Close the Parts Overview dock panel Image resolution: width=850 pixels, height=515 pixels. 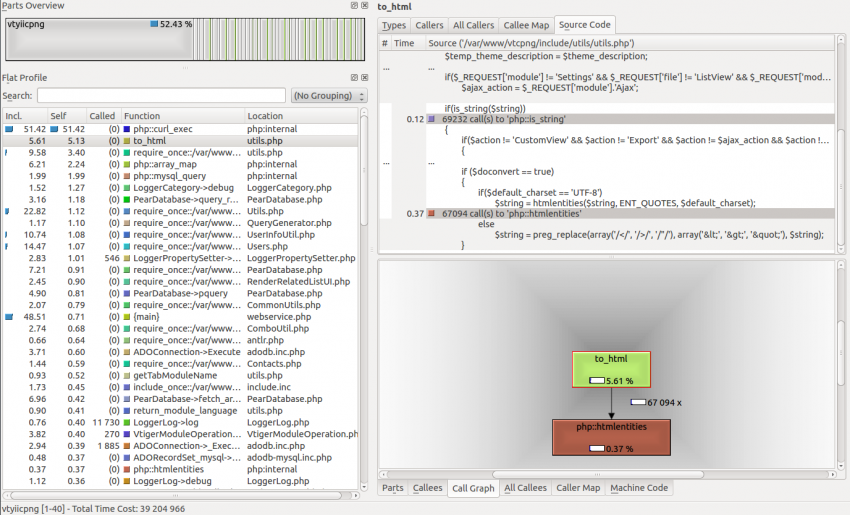365,6
